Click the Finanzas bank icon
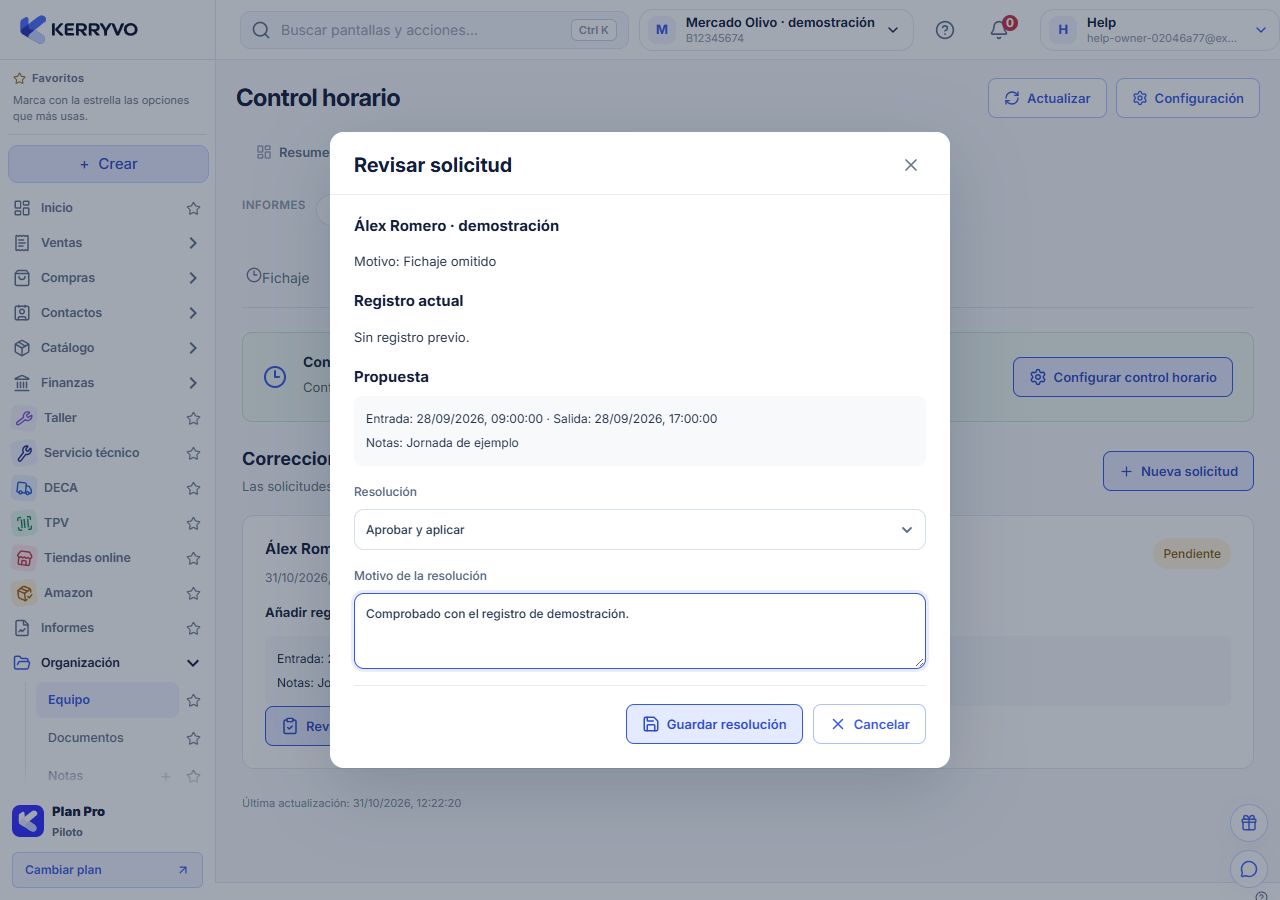 point(22,383)
